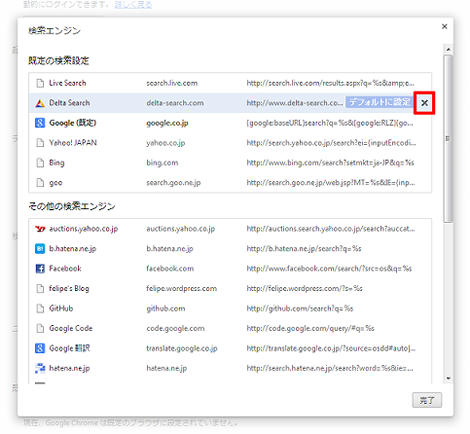This screenshot has width=470, height=434.
Task: Click the Delta Search triangle icon
Action: [x=40, y=103]
